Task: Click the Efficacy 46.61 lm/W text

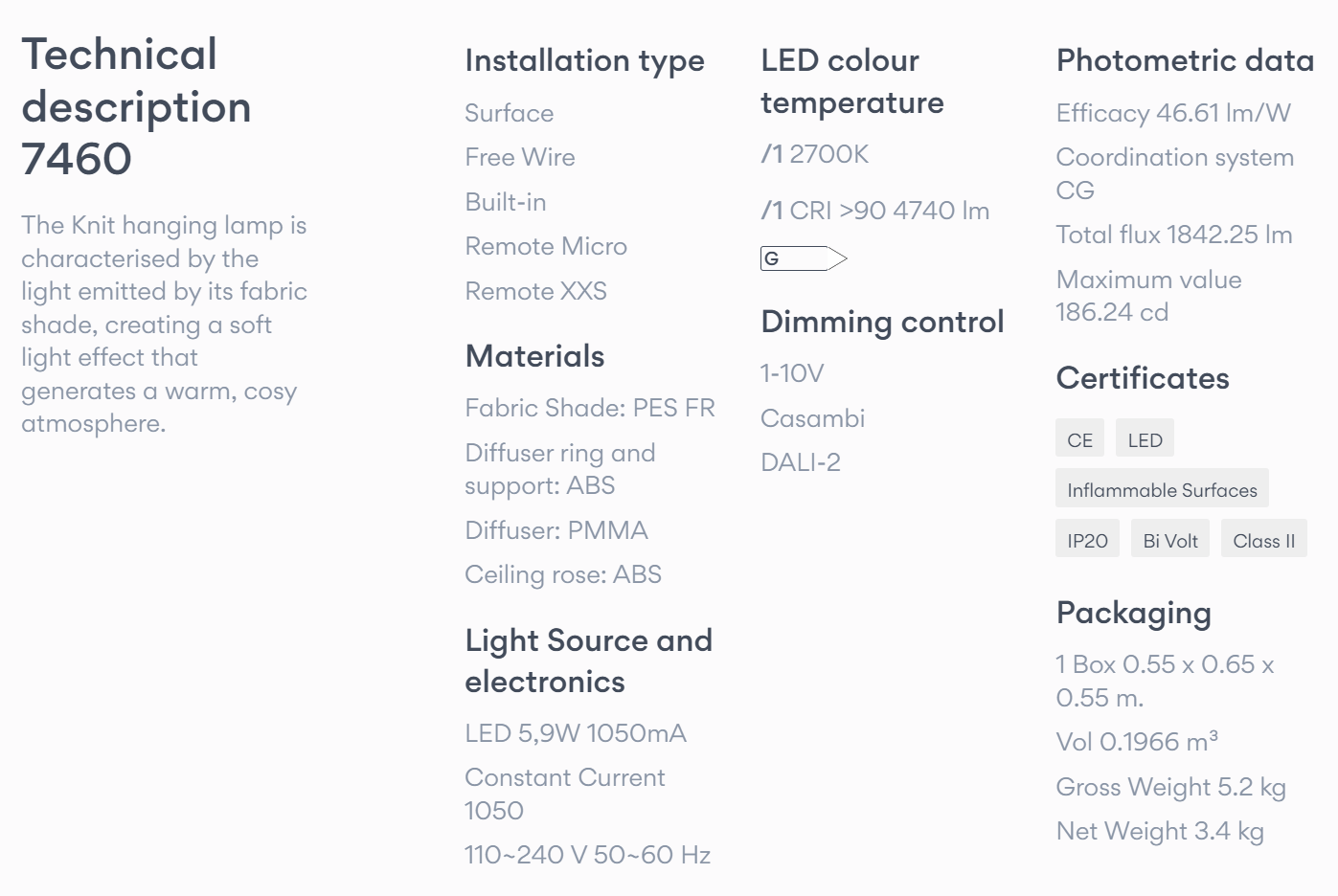Action: click(1173, 113)
